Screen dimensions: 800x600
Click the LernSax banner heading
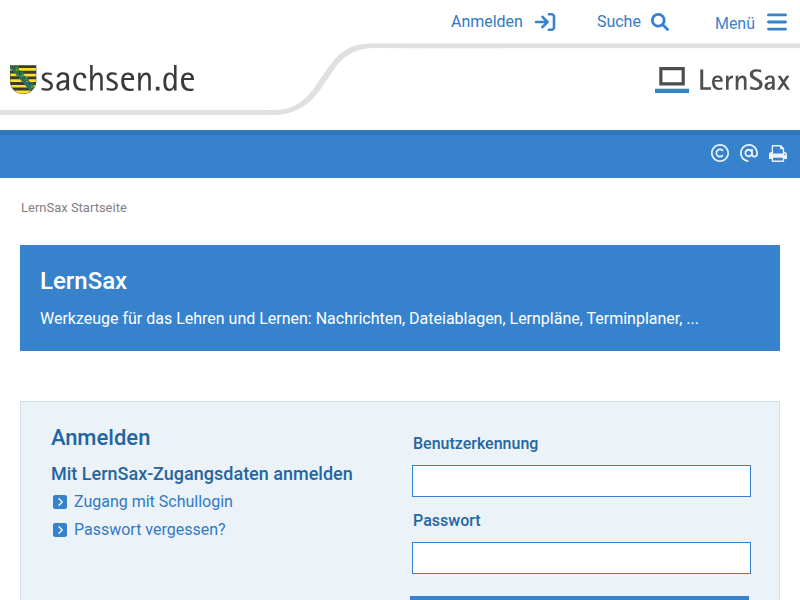[84, 281]
